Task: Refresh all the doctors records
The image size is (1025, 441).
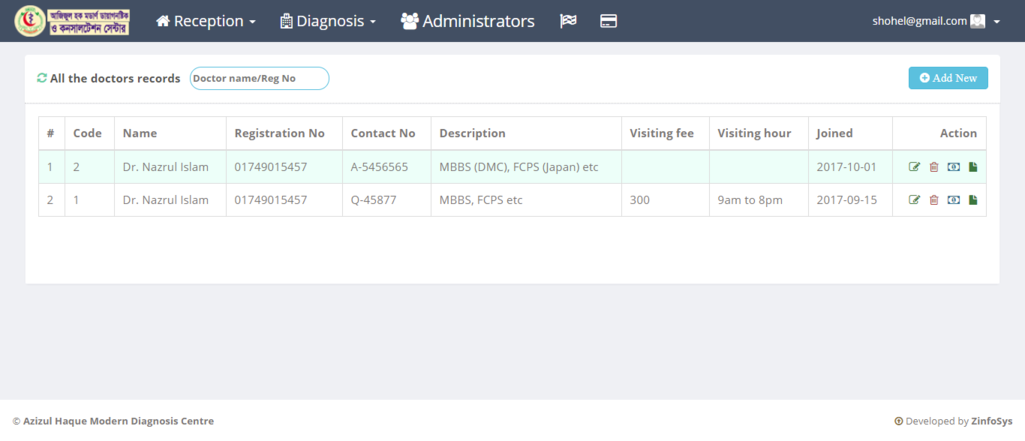Action: [x=42, y=78]
